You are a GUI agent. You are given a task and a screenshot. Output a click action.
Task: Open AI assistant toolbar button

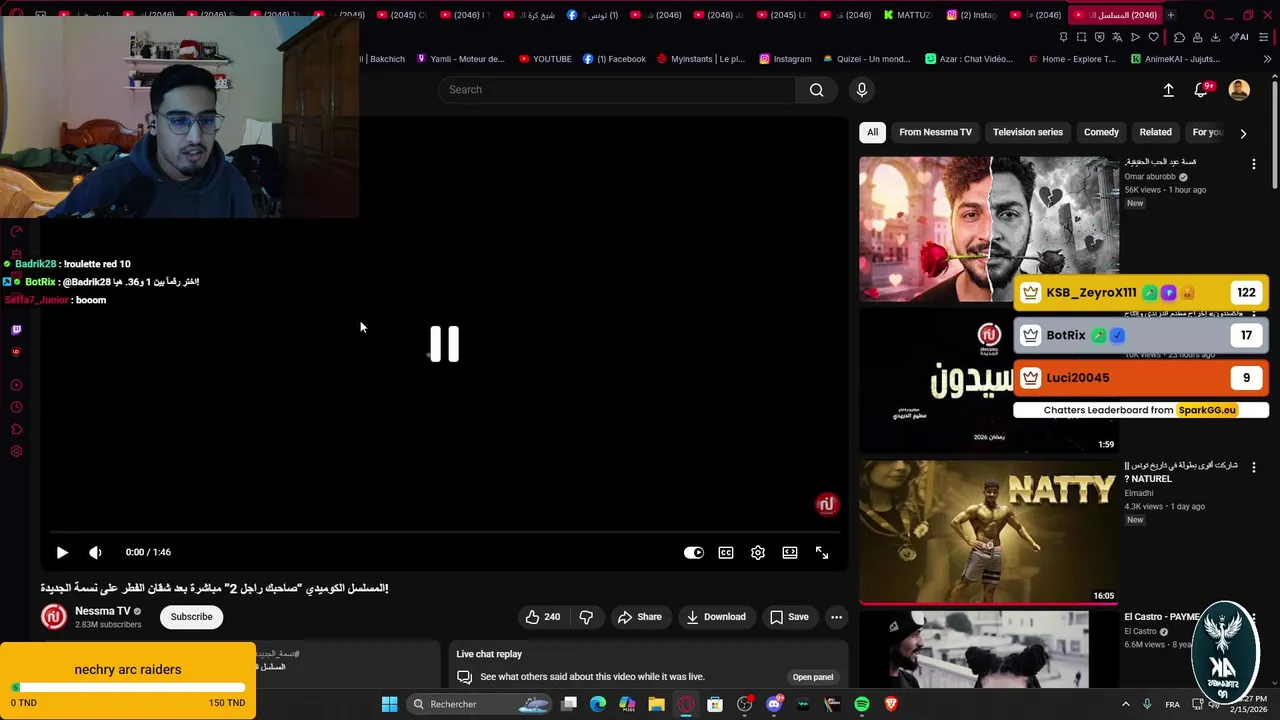pos(1240,37)
